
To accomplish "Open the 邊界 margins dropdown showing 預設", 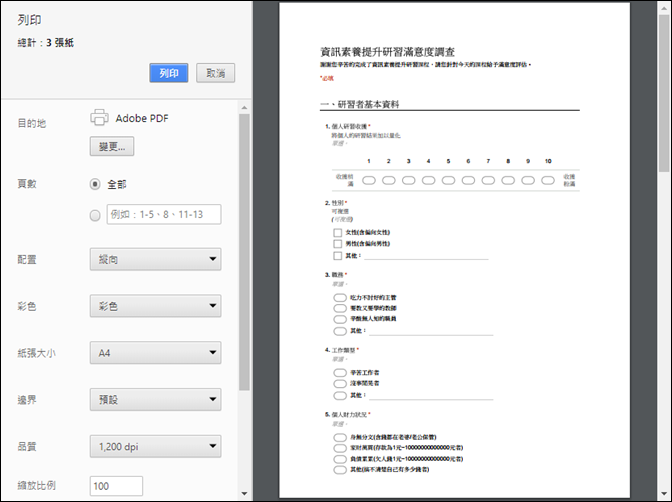I will point(156,399).
